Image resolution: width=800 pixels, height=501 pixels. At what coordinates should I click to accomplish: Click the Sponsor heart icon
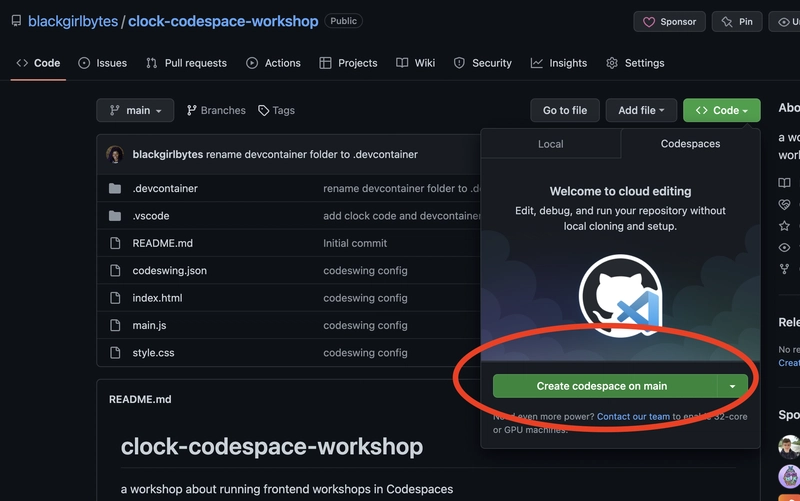click(648, 22)
